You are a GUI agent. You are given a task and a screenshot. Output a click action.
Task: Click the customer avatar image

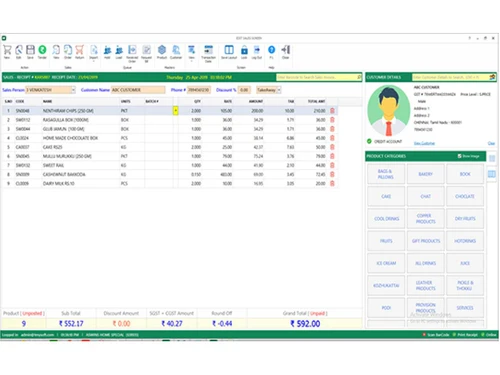389,111
